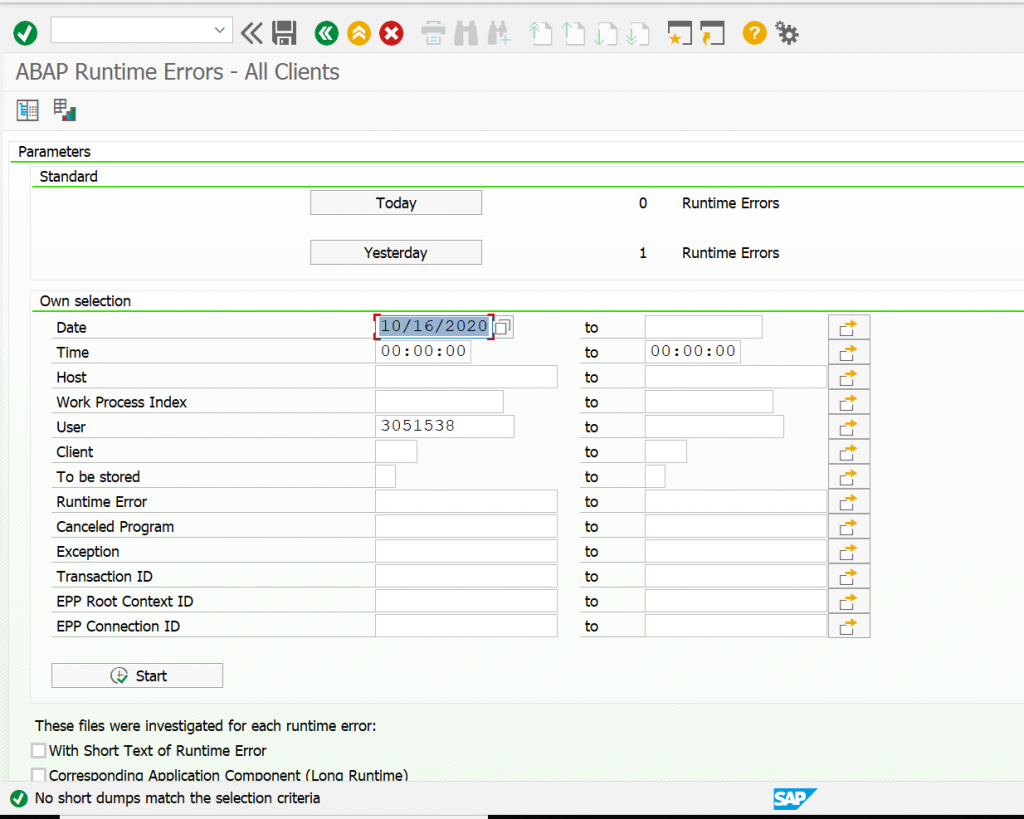Click the statistics chart application toolbar icon
The height and width of the screenshot is (819, 1024).
point(65,110)
